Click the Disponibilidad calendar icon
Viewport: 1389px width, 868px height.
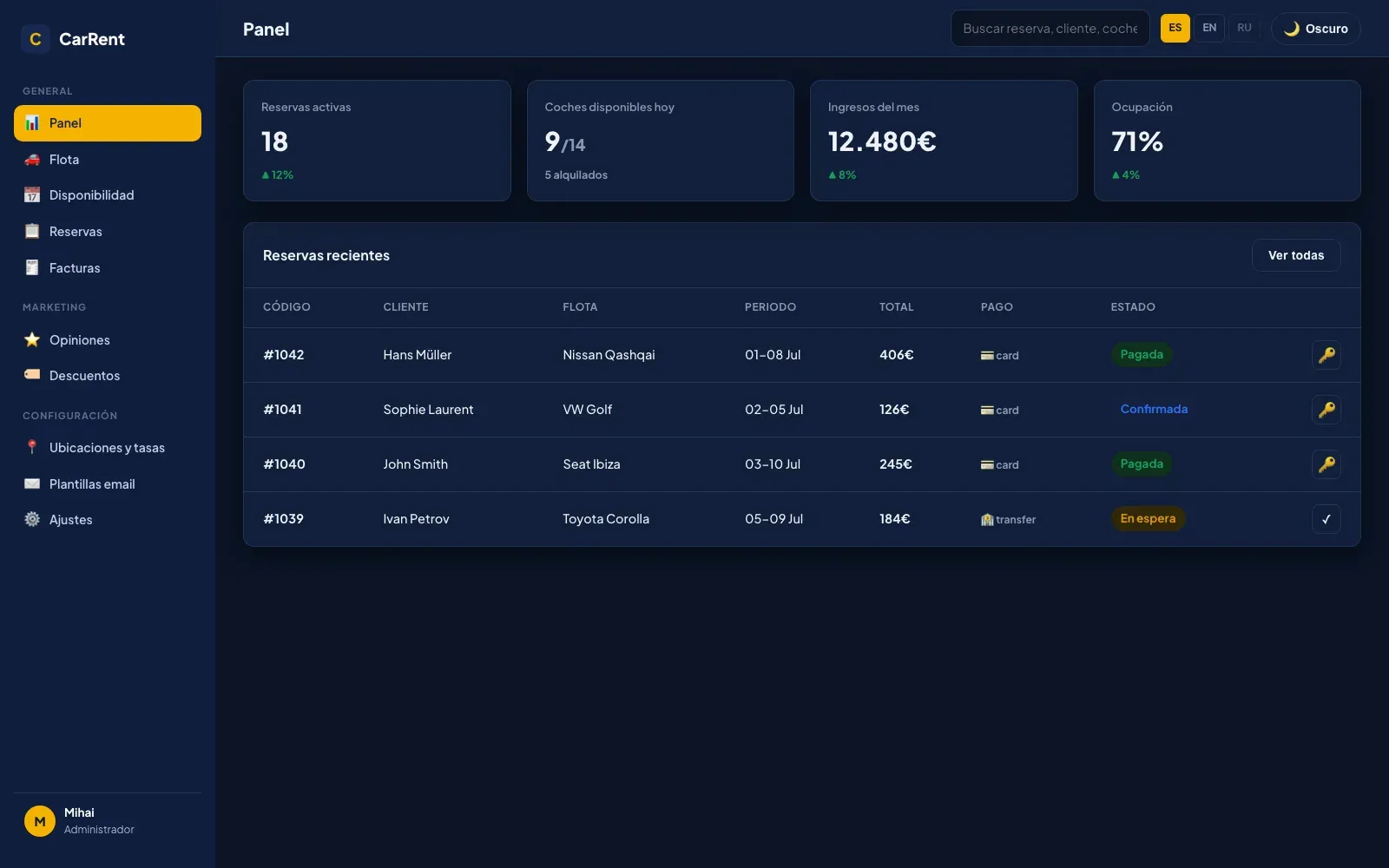[32, 195]
